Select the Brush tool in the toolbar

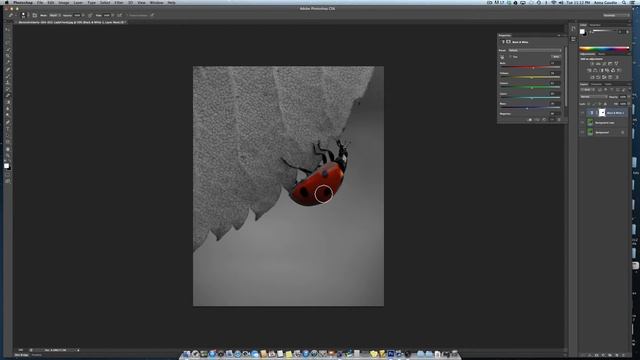pos(8,76)
